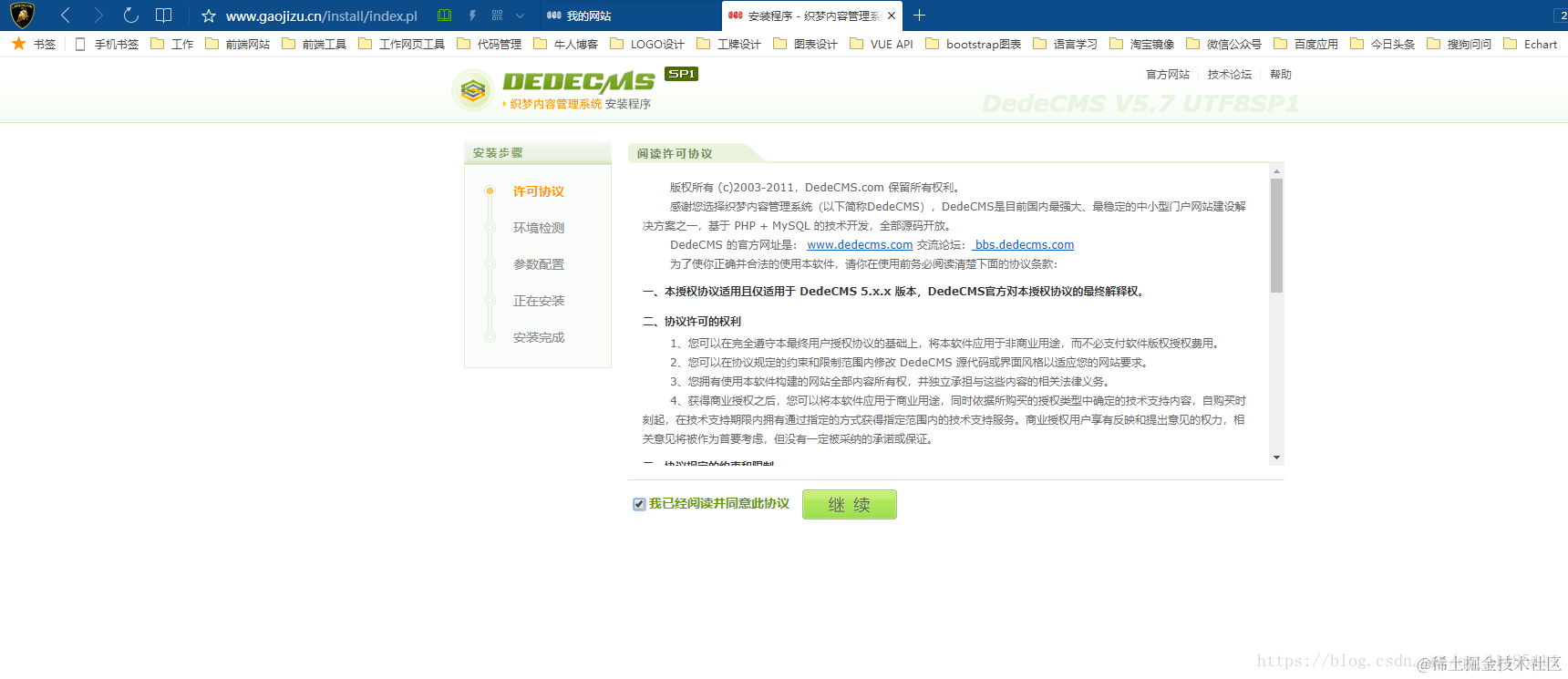Click the lightning speed mode icon

point(472,15)
